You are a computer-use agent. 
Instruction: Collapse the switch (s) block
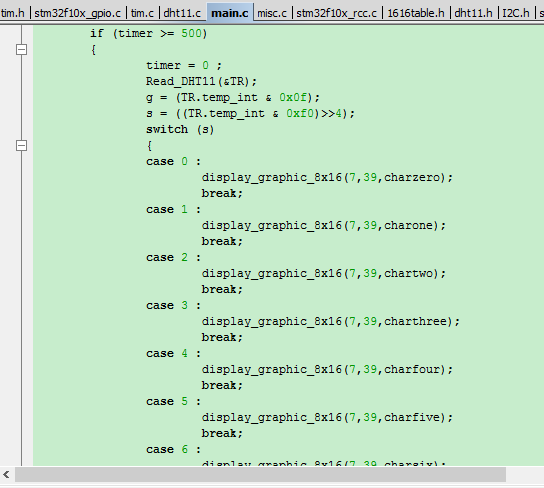pos(22,145)
